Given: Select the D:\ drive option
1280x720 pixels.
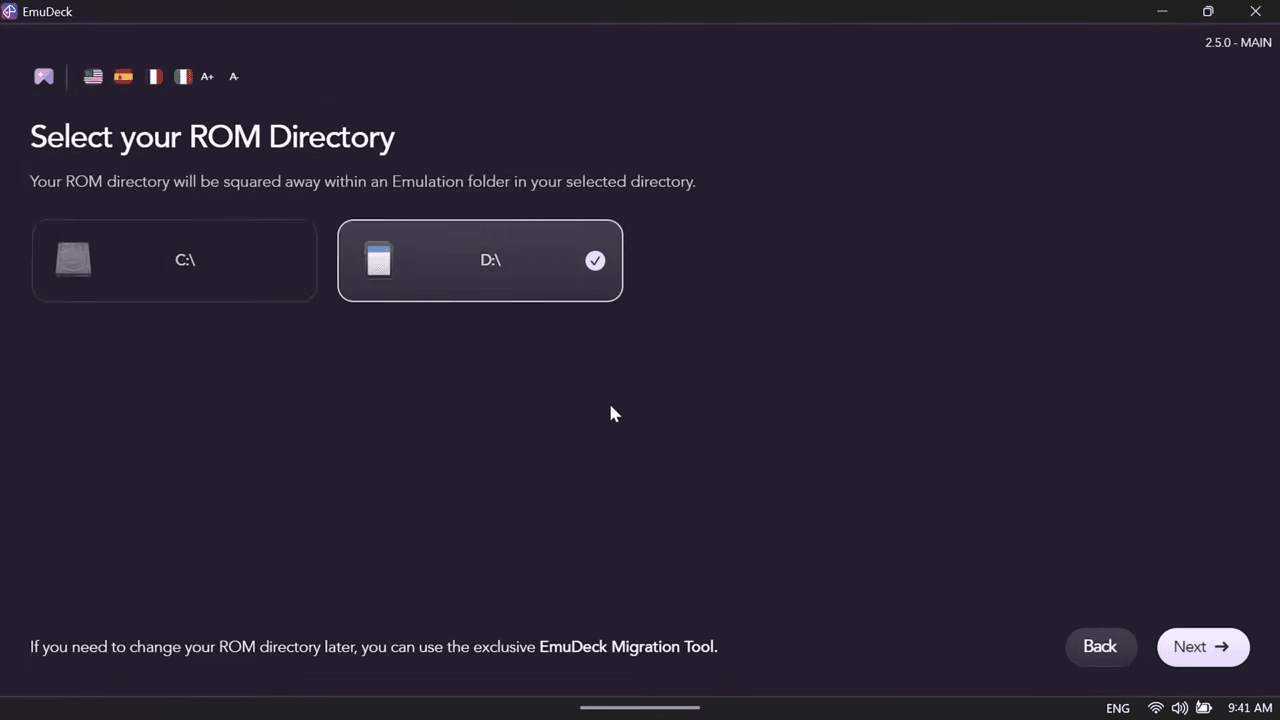Looking at the screenshot, I should (x=480, y=260).
